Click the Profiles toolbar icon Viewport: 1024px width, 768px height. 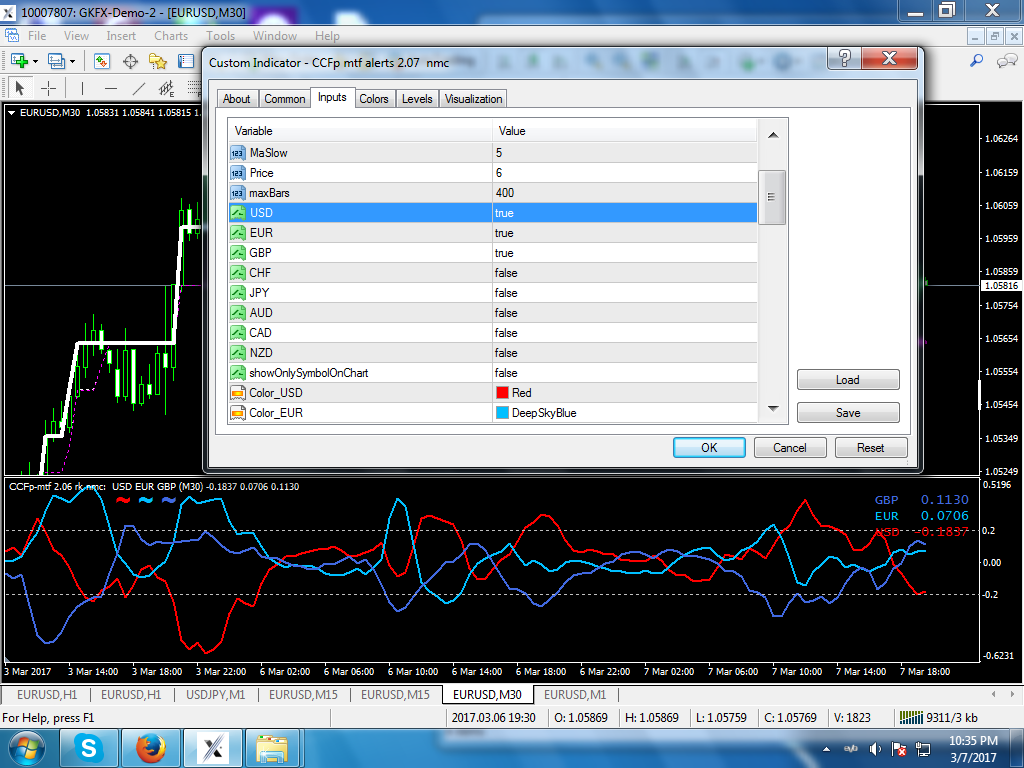point(56,61)
